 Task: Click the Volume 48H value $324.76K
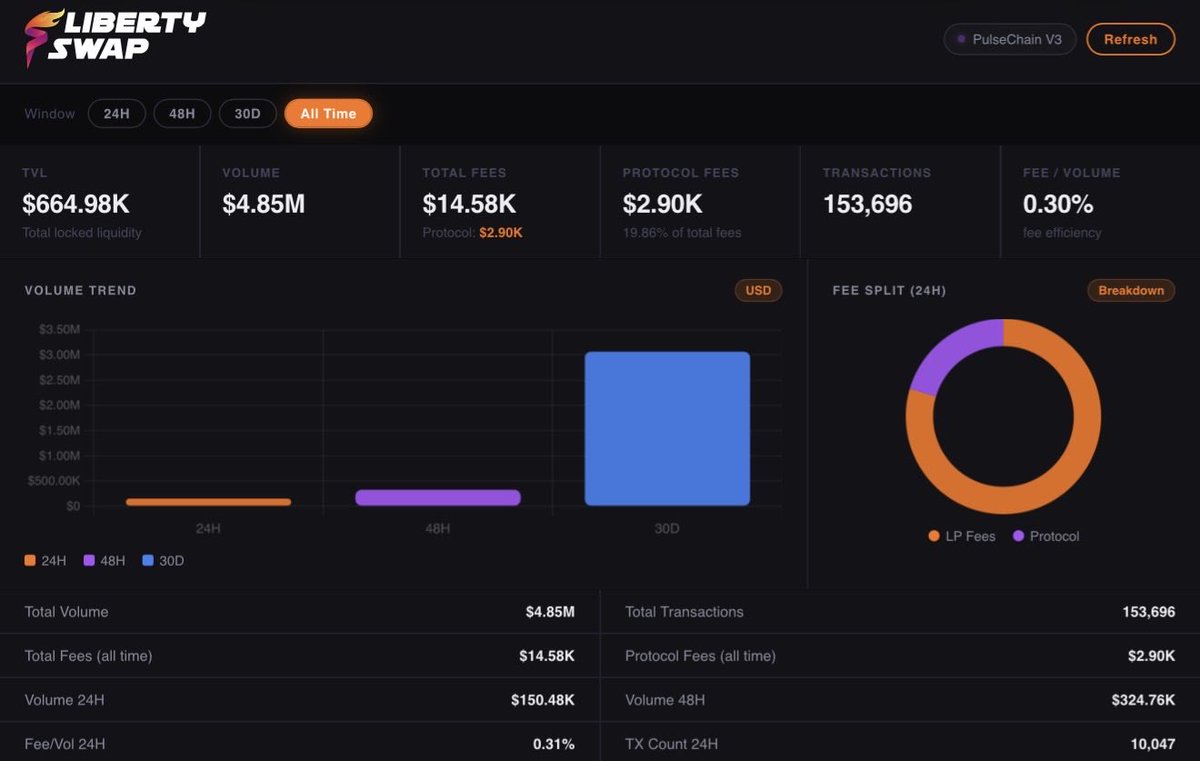click(x=1143, y=700)
